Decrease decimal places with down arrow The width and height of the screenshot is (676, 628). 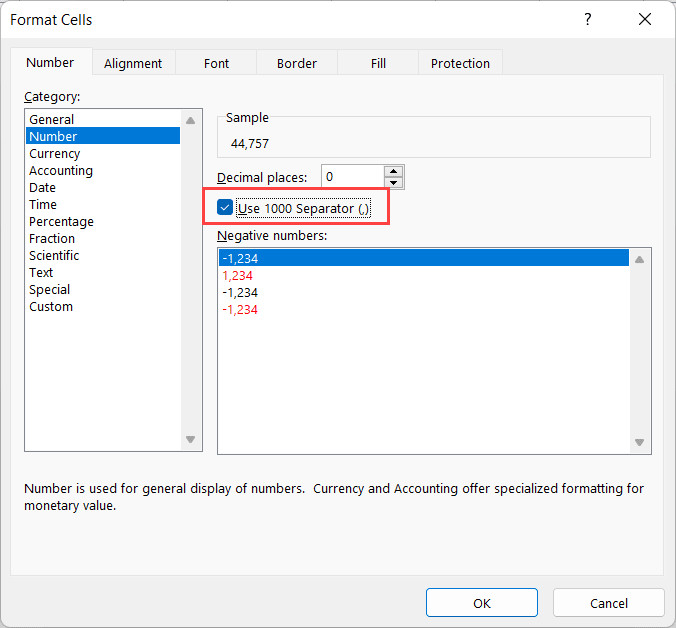point(394,183)
